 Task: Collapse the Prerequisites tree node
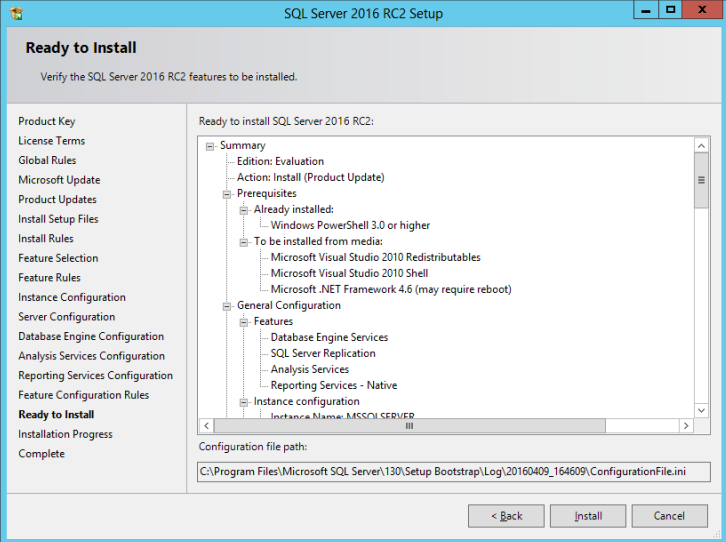(227, 194)
